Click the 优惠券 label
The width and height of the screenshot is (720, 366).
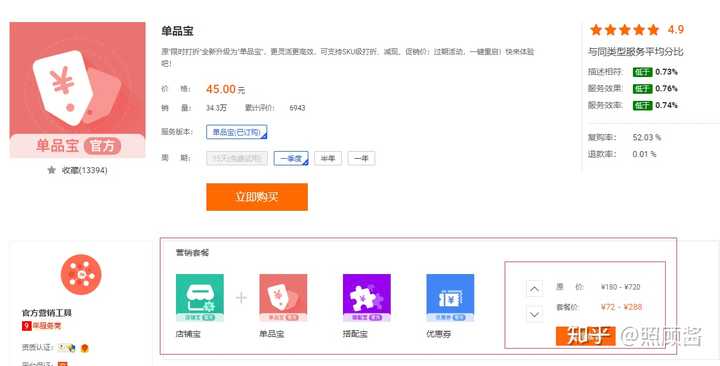439,334
